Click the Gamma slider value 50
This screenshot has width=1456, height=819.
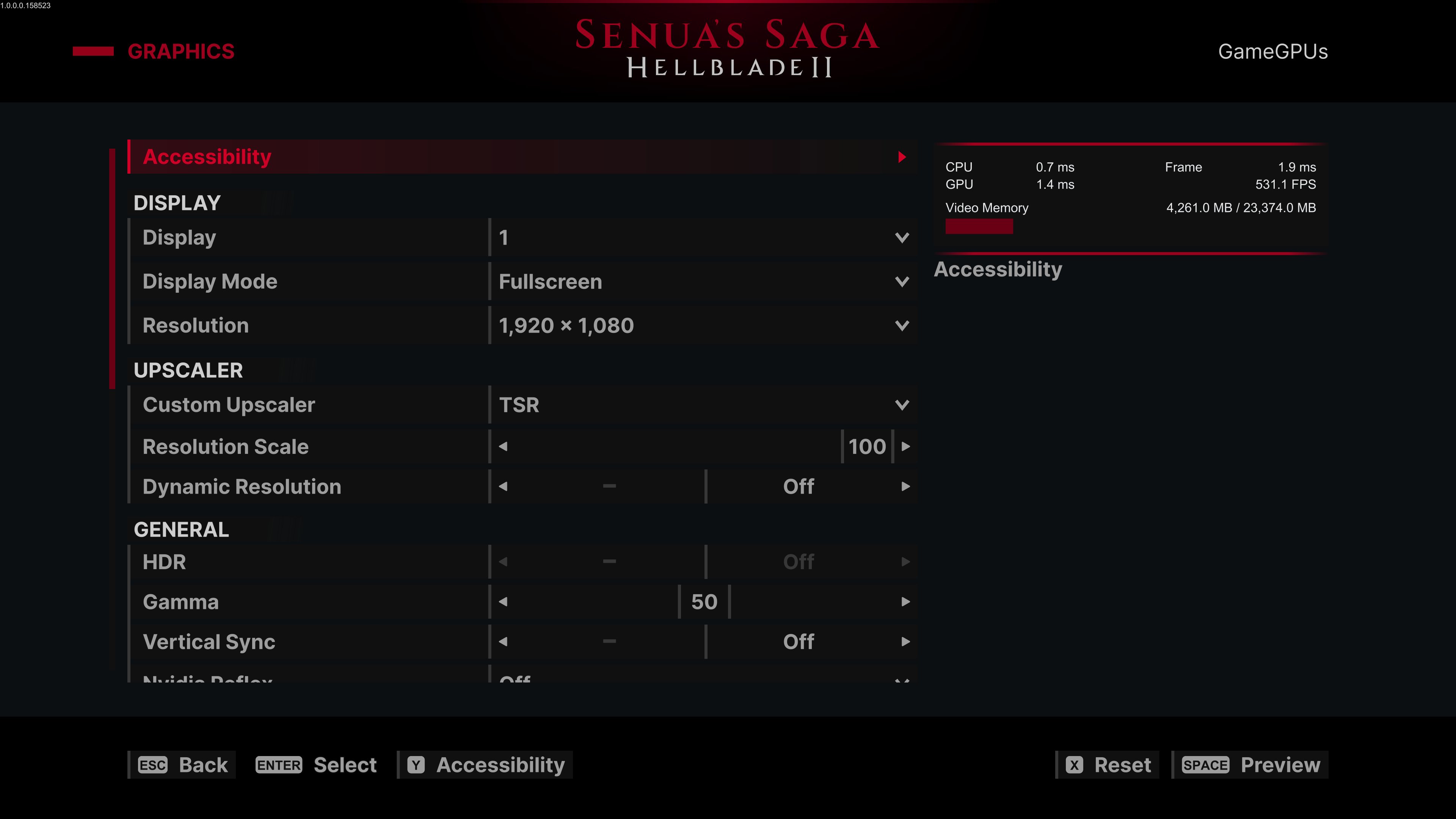click(704, 602)
